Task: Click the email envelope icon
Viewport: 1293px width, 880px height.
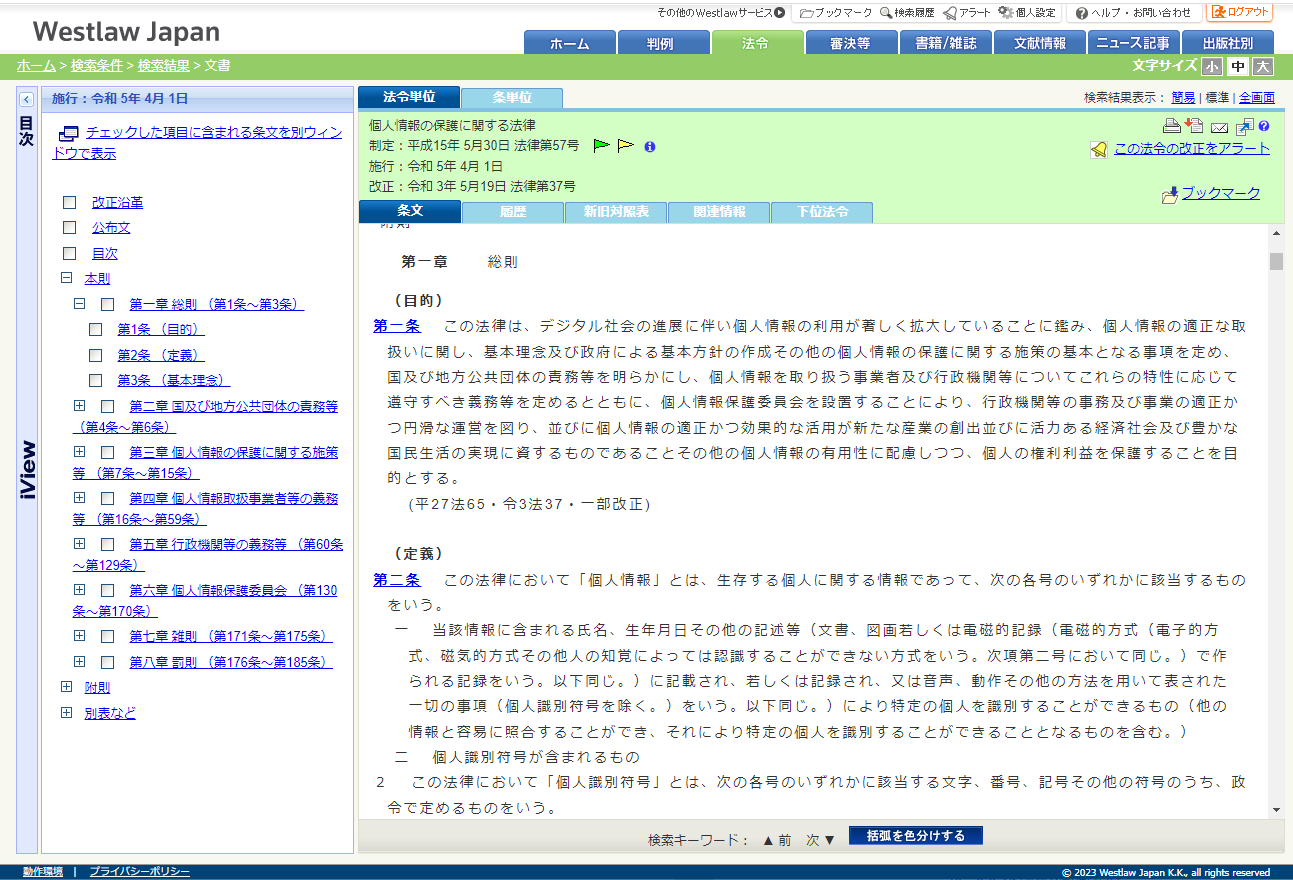Action: [1220, 127]
